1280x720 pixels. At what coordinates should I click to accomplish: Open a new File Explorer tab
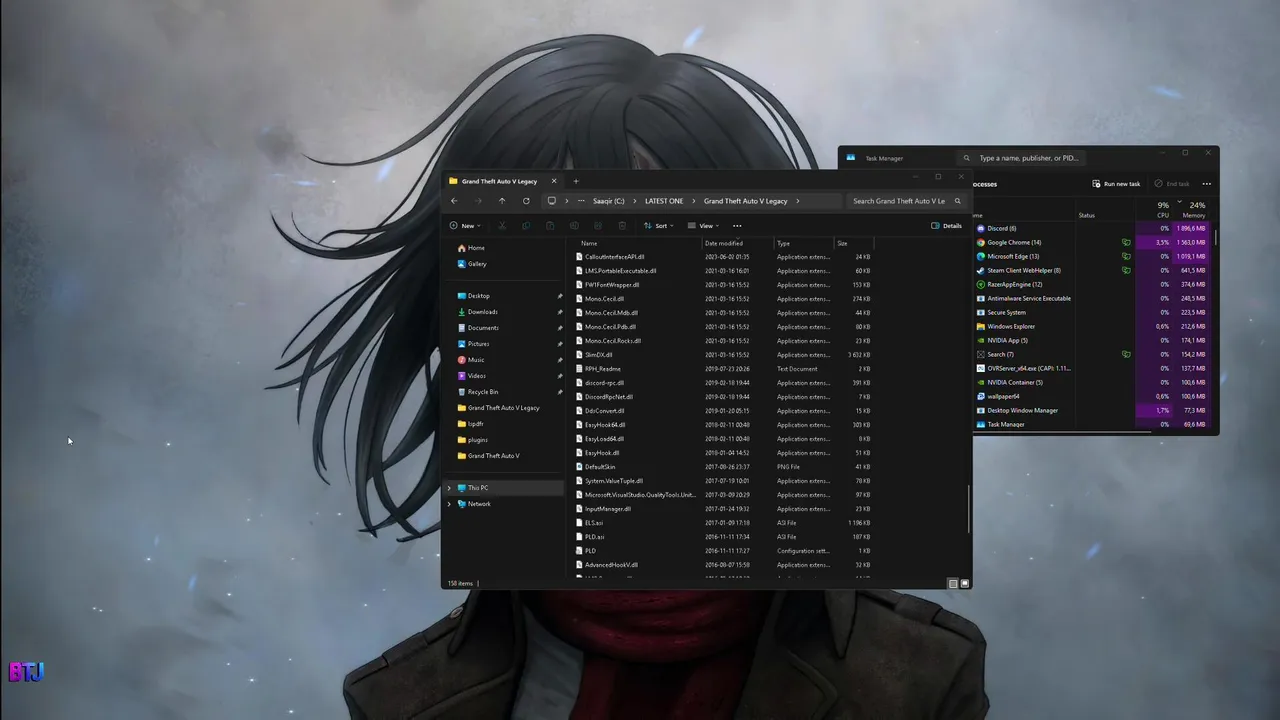point(576,181)
